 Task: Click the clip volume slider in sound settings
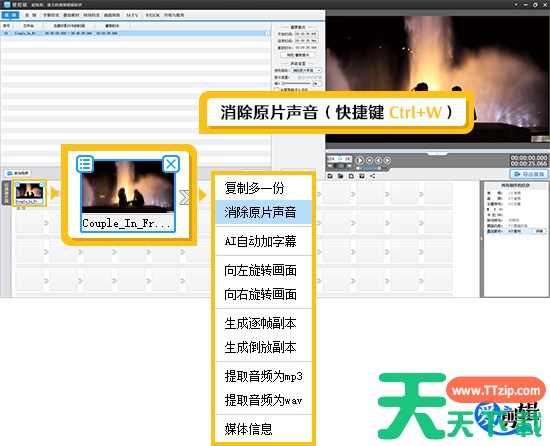(296, 83)
